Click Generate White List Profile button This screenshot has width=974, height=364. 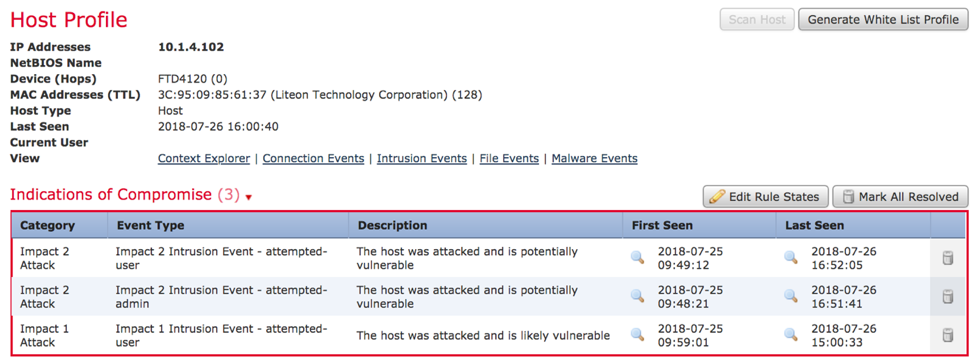[883, 19]
